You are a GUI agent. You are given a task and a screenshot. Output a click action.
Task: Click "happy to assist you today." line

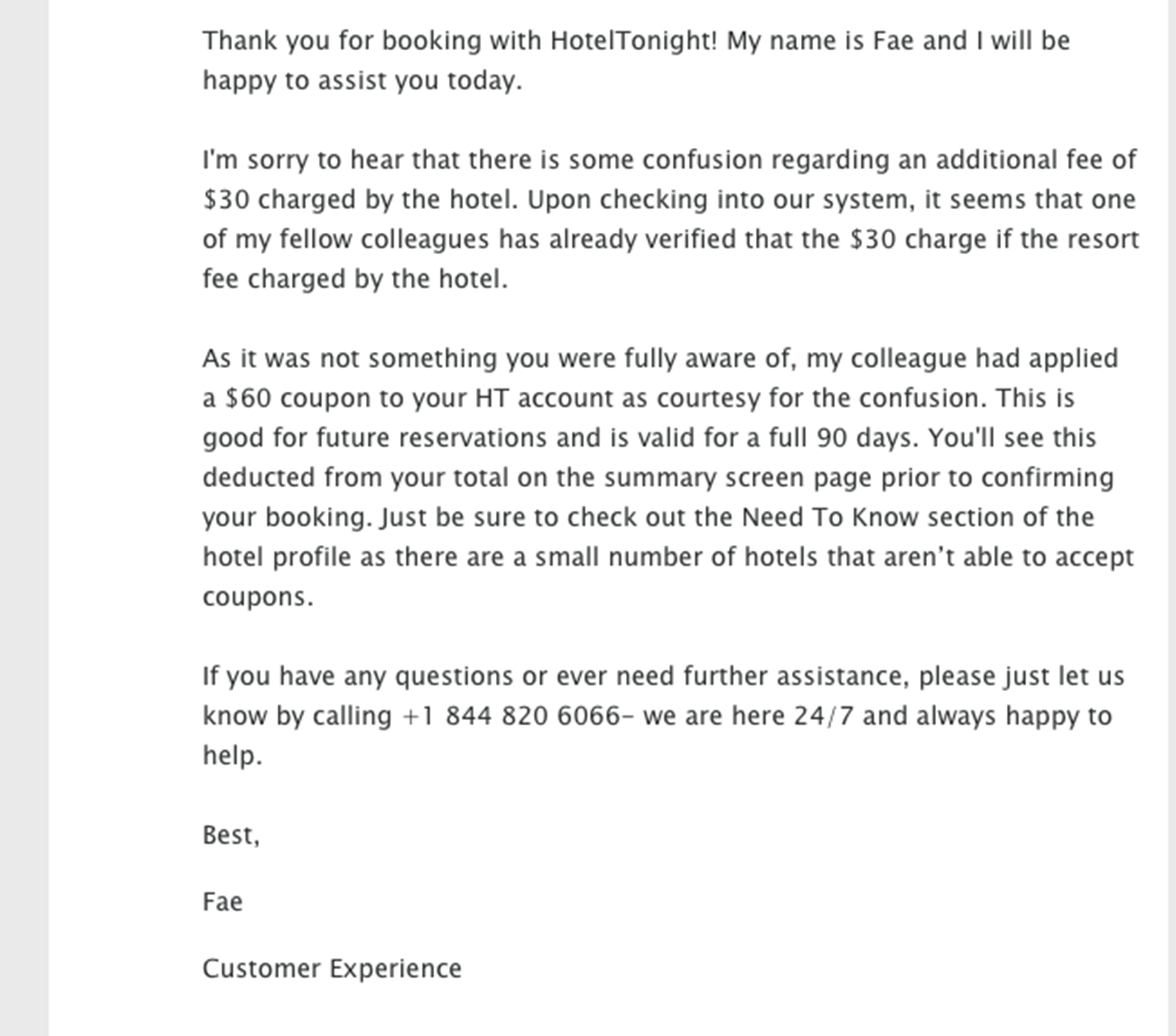(363, 81)
